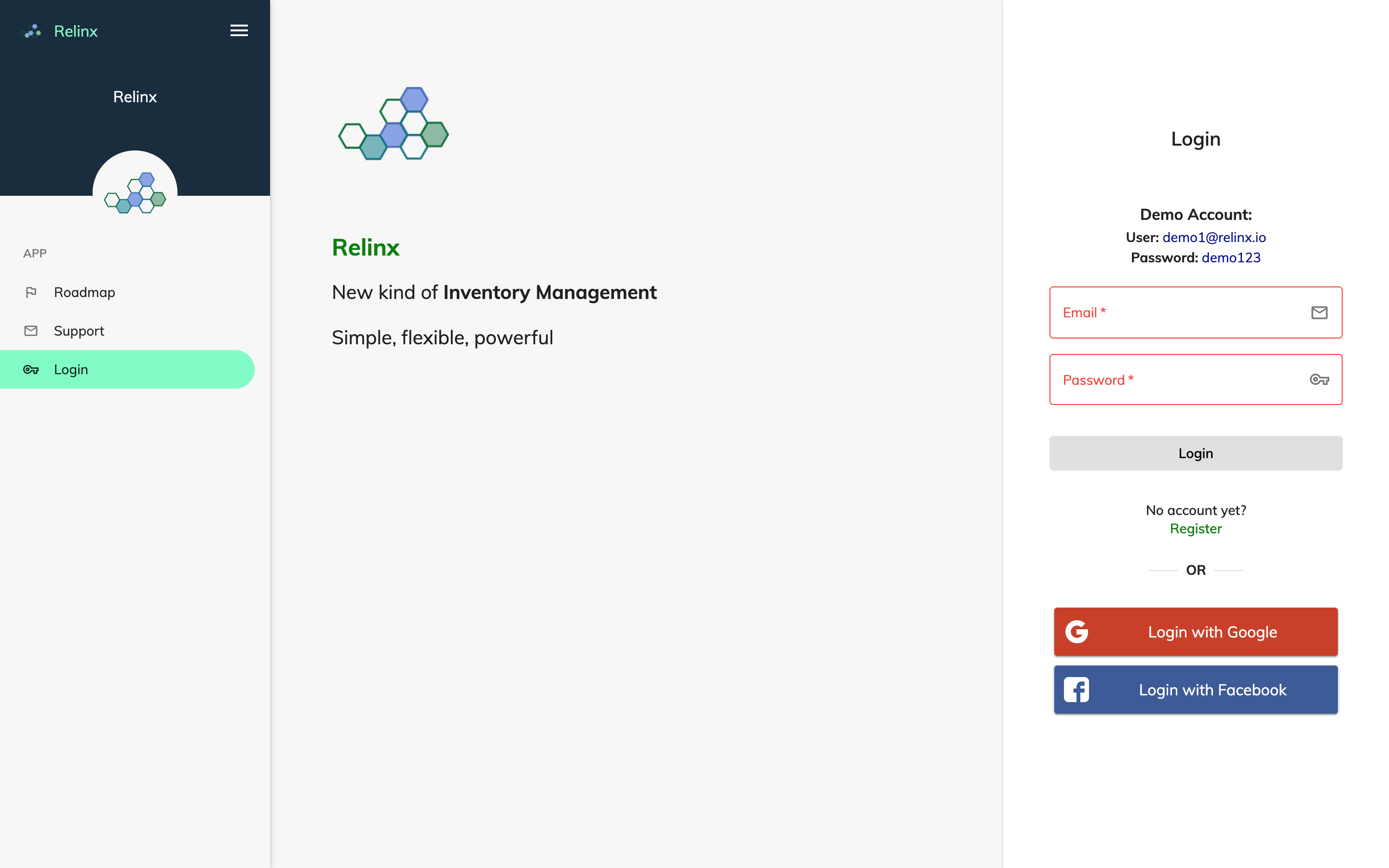This screenshot has width=1389, height=868.
Task: Click the Login heading above the form
Action: (1196, 139)
